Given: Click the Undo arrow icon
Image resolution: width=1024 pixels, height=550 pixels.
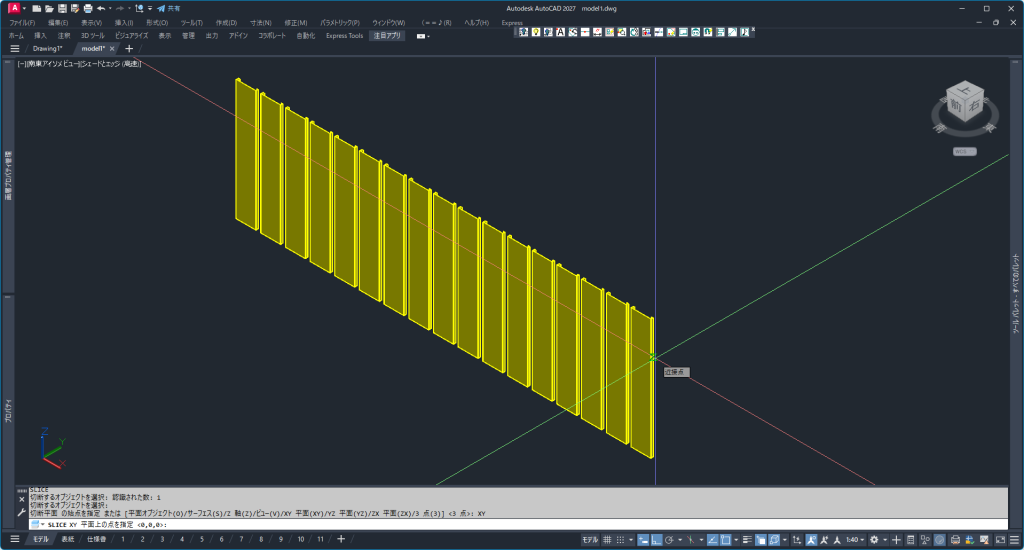Looking at the screenshot, I should click(x=101, y=8).
